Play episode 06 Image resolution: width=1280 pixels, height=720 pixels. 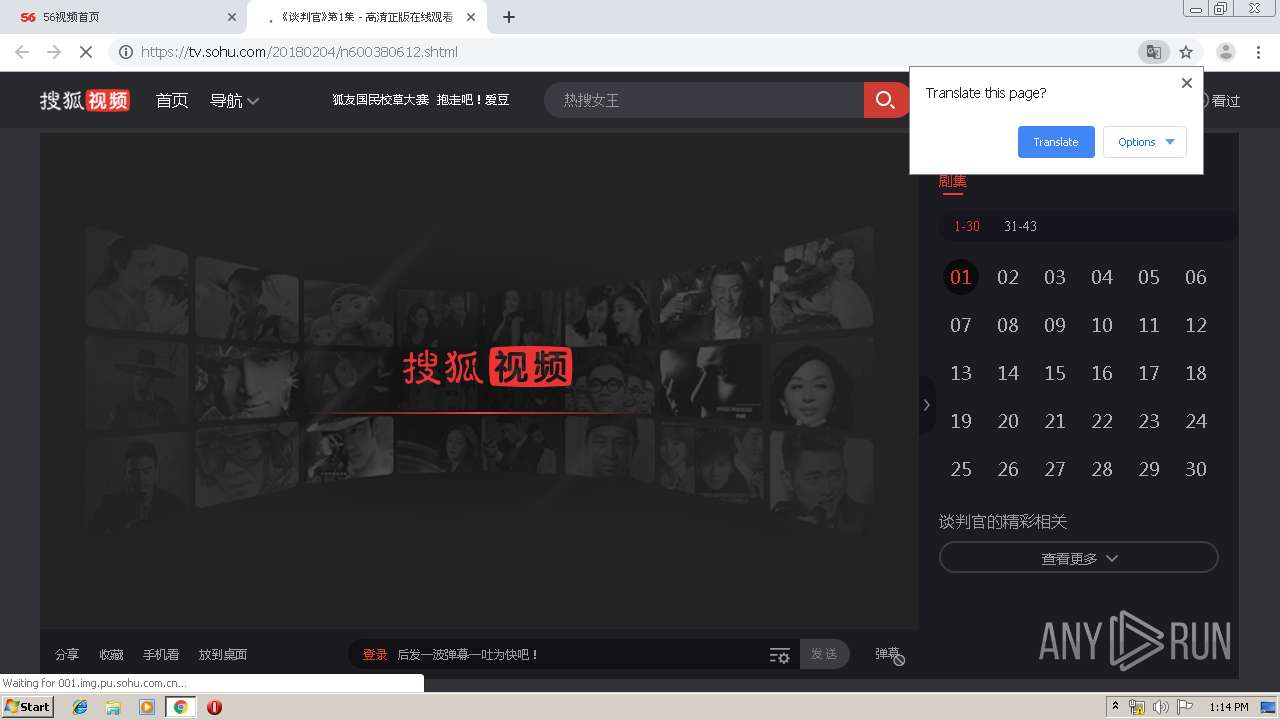click(x=1196, y=277)
